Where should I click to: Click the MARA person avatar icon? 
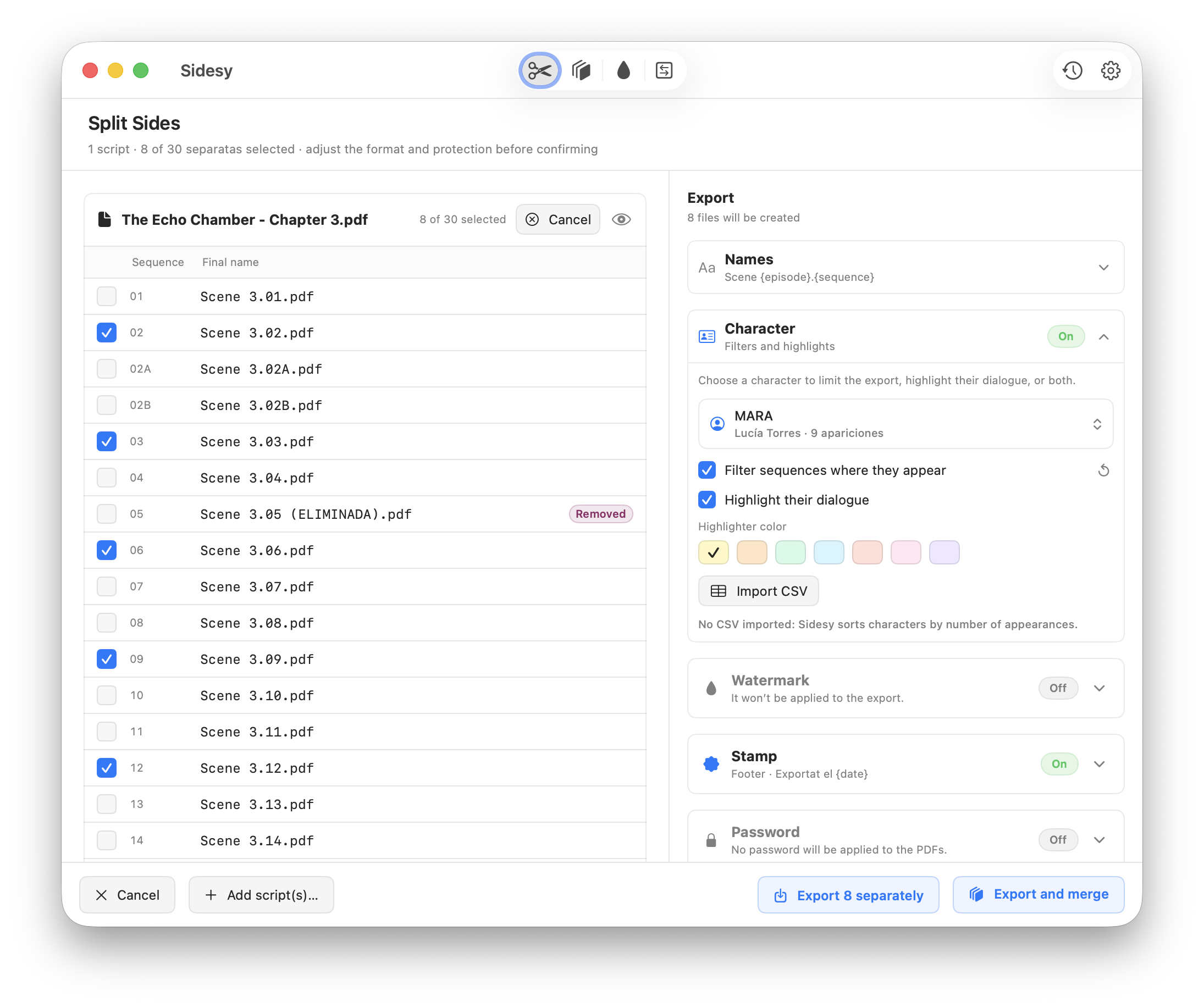tap(717, 424)
